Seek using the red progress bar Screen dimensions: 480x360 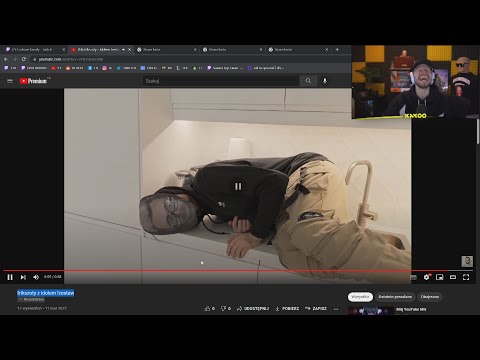[x=238, y=271]
